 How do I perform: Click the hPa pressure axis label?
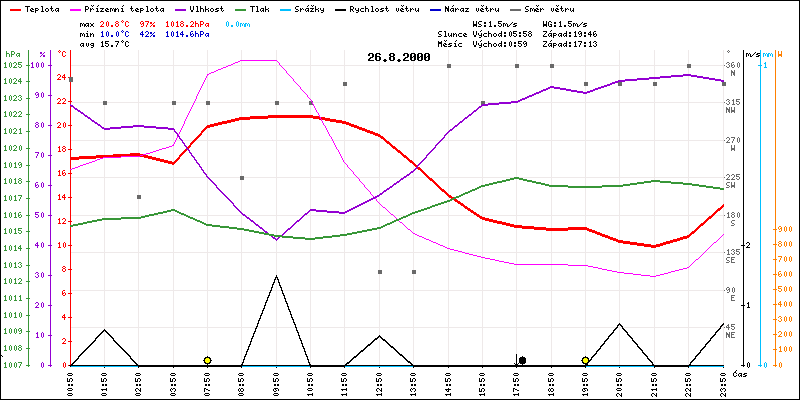coord(12,53)
